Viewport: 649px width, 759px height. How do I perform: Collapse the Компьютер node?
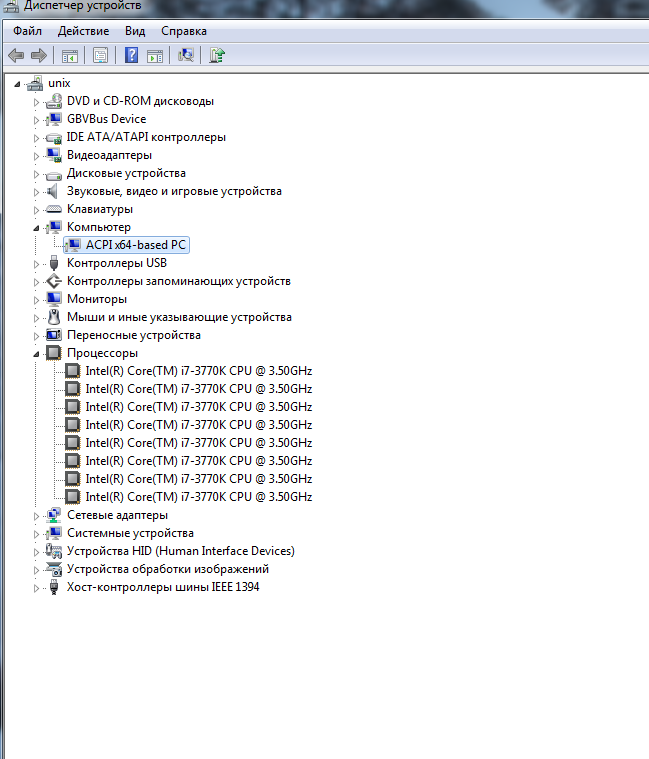click(x=38, y=228)
